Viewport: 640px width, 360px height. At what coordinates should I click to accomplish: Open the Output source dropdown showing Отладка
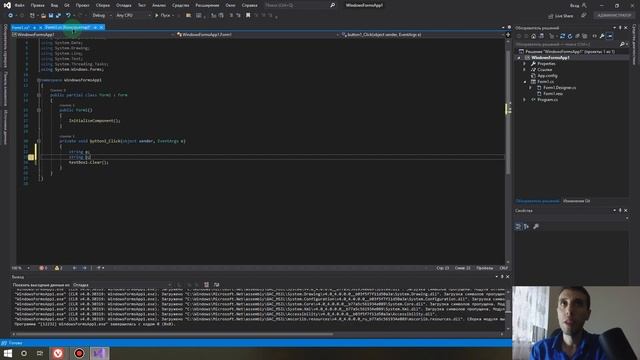point(122,285)
